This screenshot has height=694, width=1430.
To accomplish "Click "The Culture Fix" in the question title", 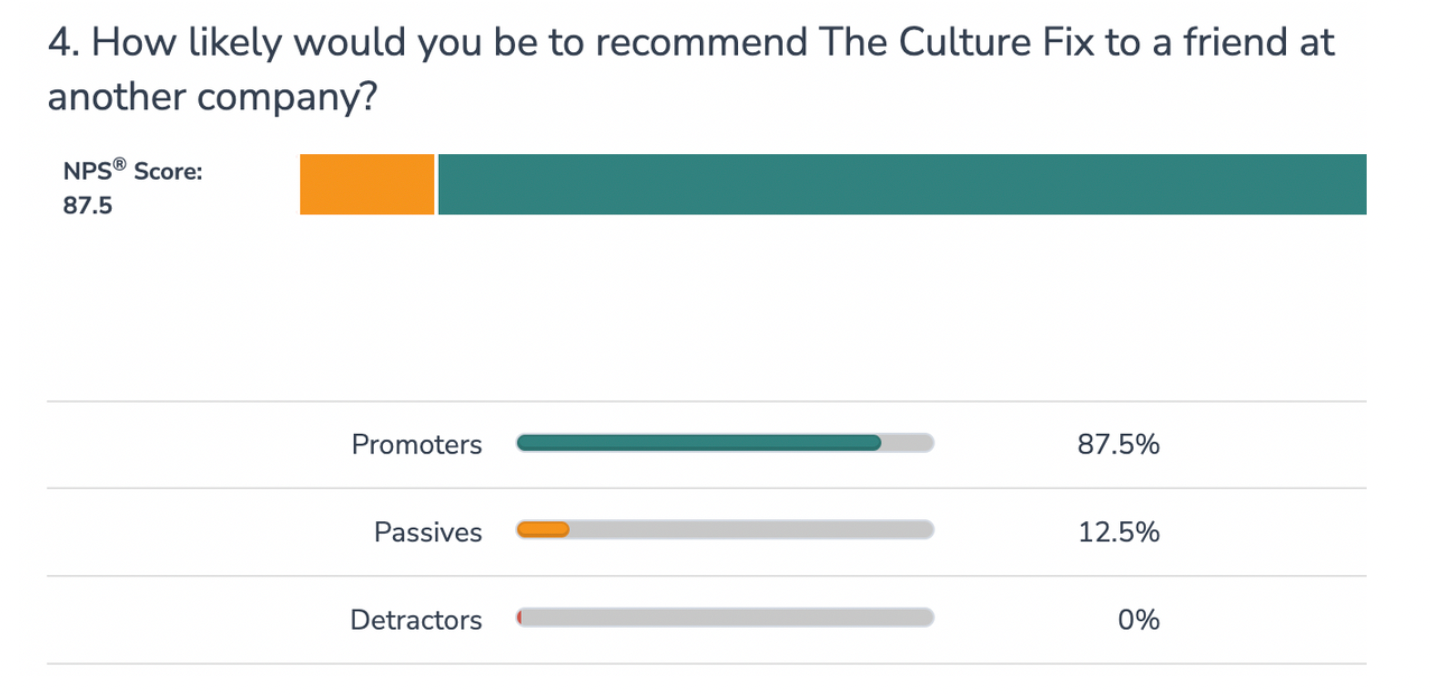I will (x=954, y=44).
